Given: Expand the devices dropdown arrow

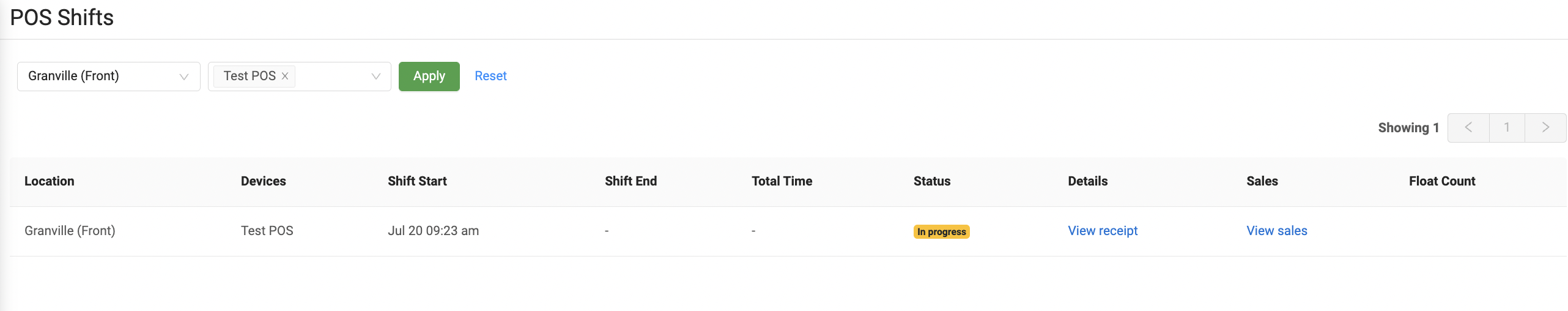Looking at the screenshot, I should point(375,77).
